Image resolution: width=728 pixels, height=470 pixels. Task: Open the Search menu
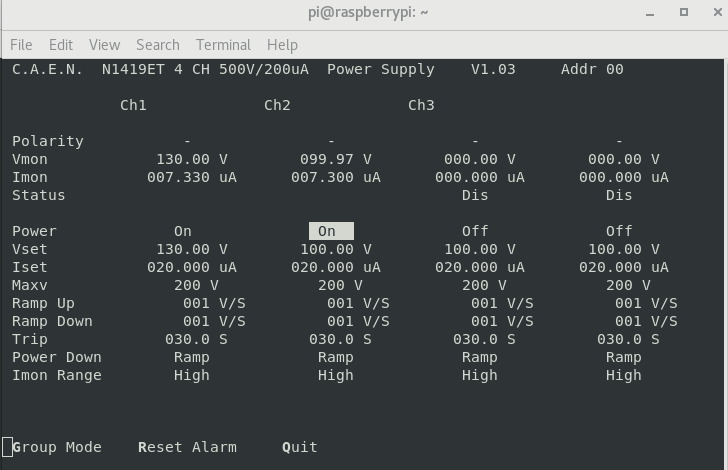158,45
